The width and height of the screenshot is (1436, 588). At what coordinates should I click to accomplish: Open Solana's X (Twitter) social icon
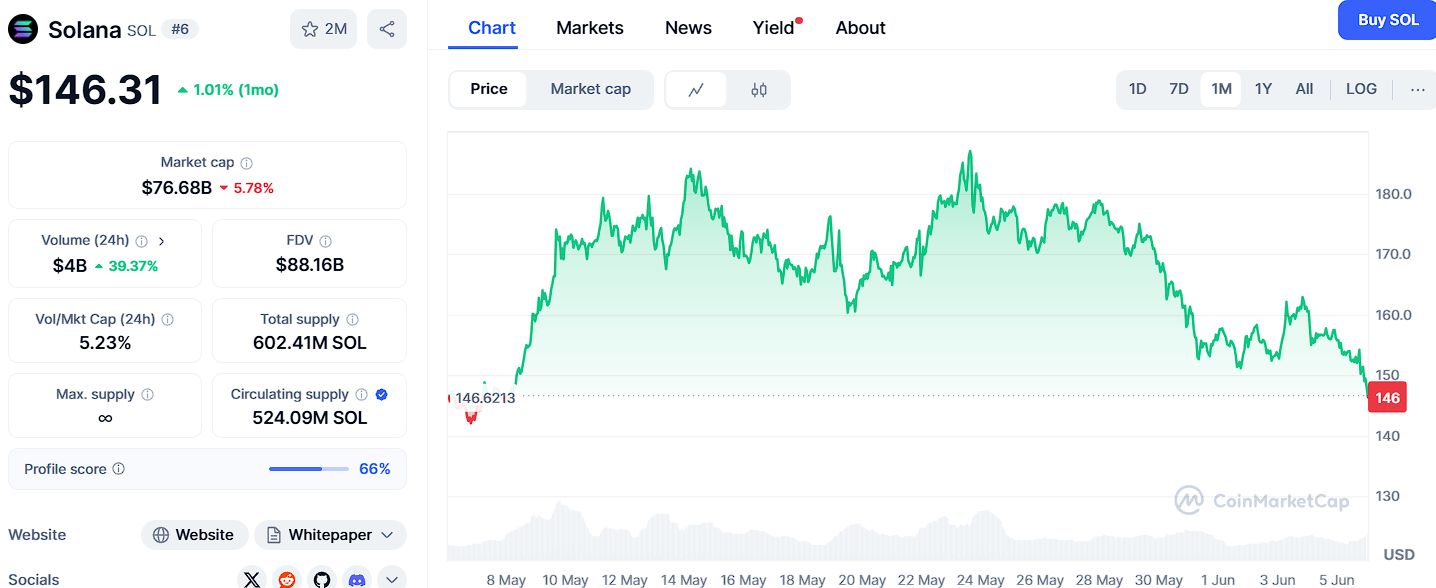(252, 579)
